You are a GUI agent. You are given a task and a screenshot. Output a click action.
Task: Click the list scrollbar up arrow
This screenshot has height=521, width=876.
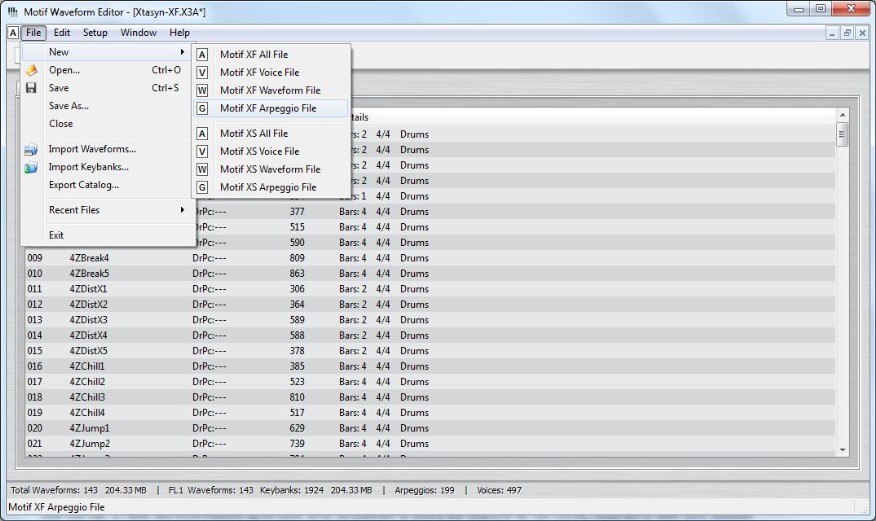pyautogui.click(x=842, y=115)
